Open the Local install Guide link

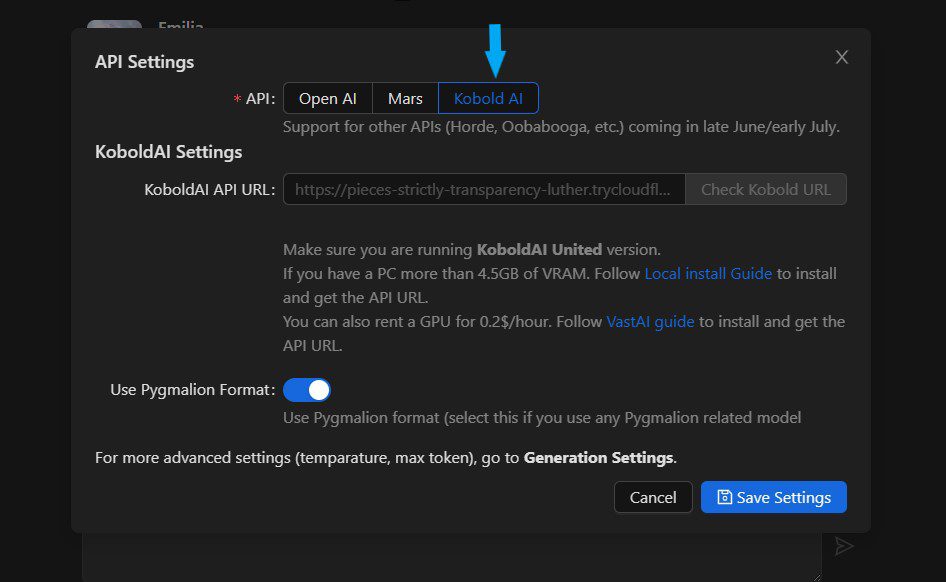tap(708, 274)
